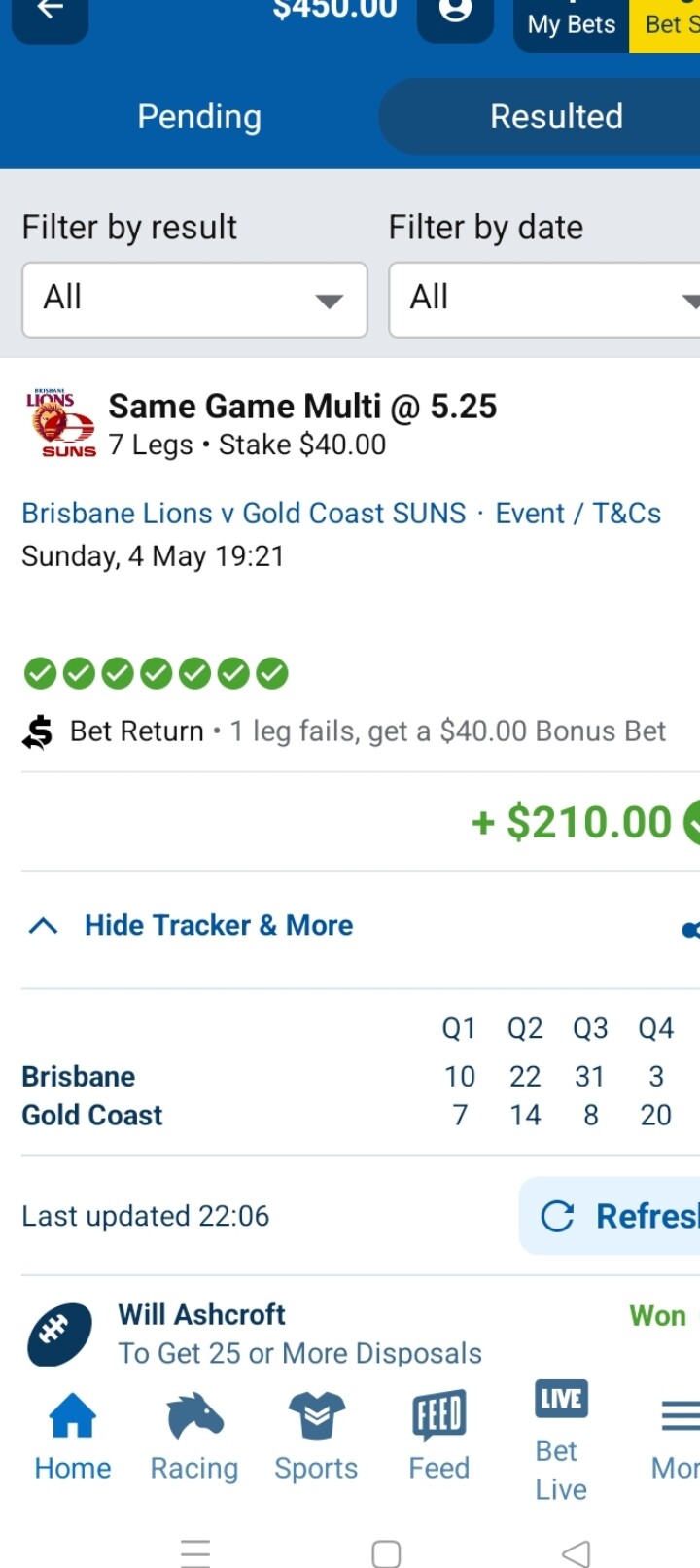This screenshot has height=1568, width=700.
Task: Open the Feed icon
Action: (439, 1415)
